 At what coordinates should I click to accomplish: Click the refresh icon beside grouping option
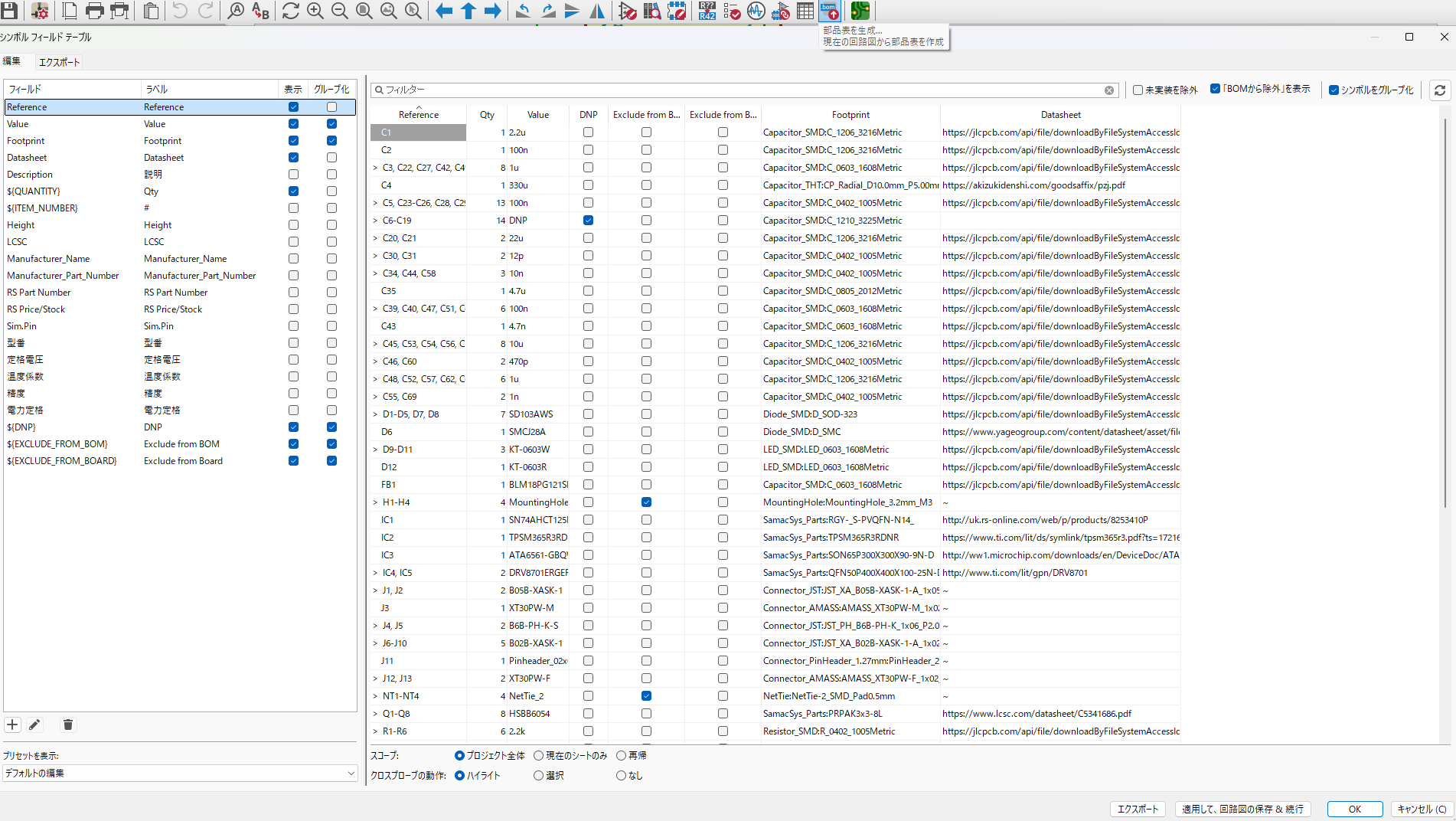click(x=1440, y=90)
